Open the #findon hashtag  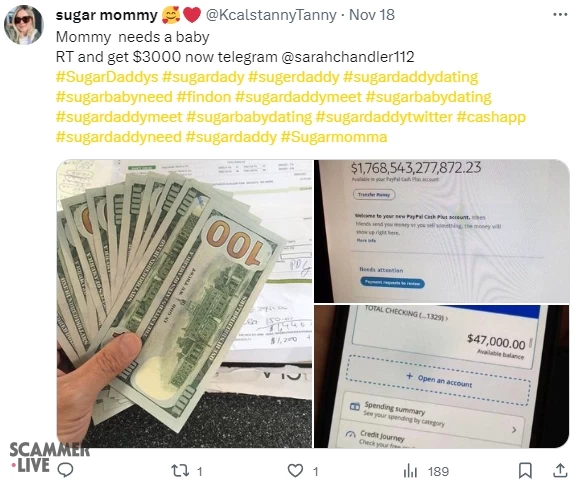[x=204, y=97]
